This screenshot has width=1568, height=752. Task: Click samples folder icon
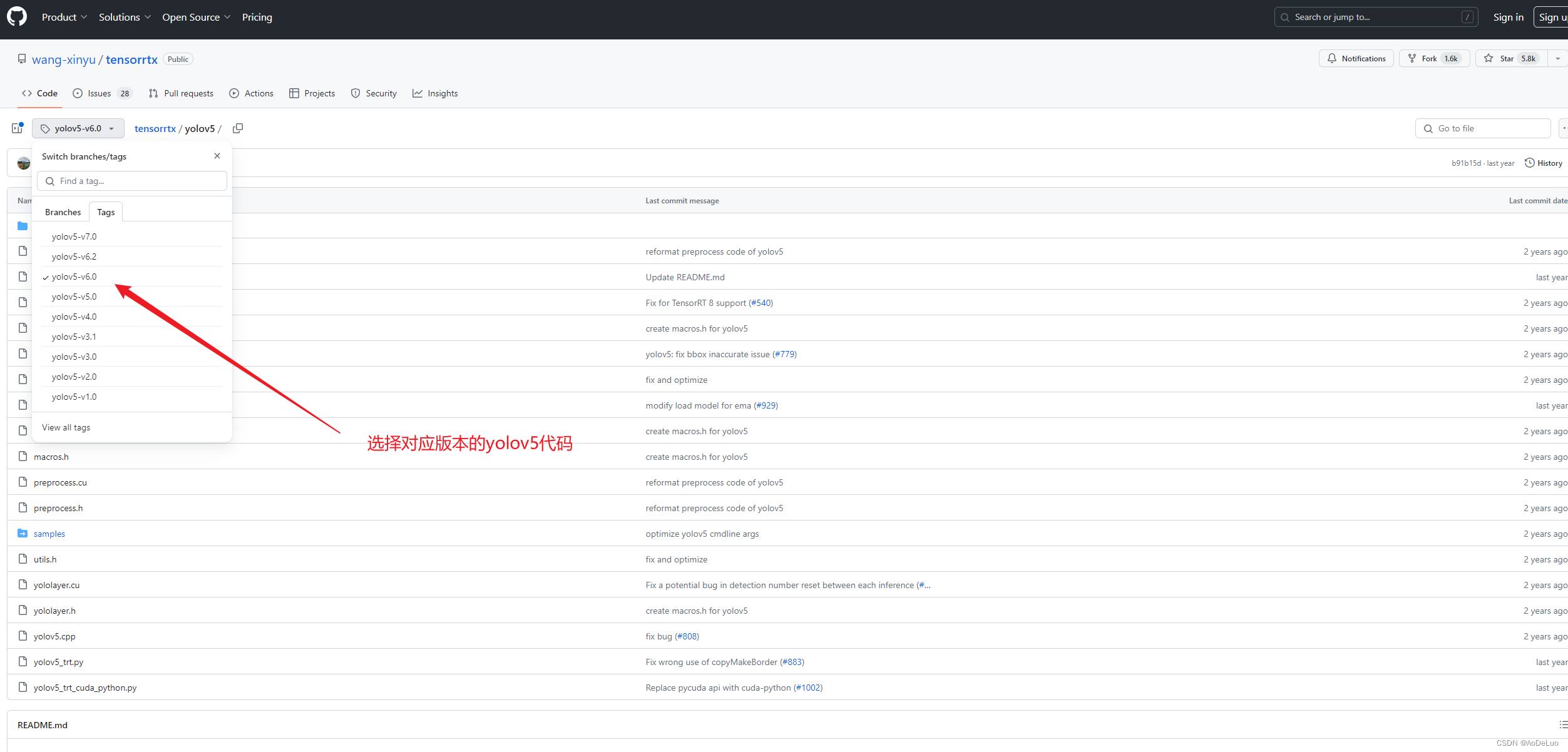pyautogui.click(x=23, y=533)
